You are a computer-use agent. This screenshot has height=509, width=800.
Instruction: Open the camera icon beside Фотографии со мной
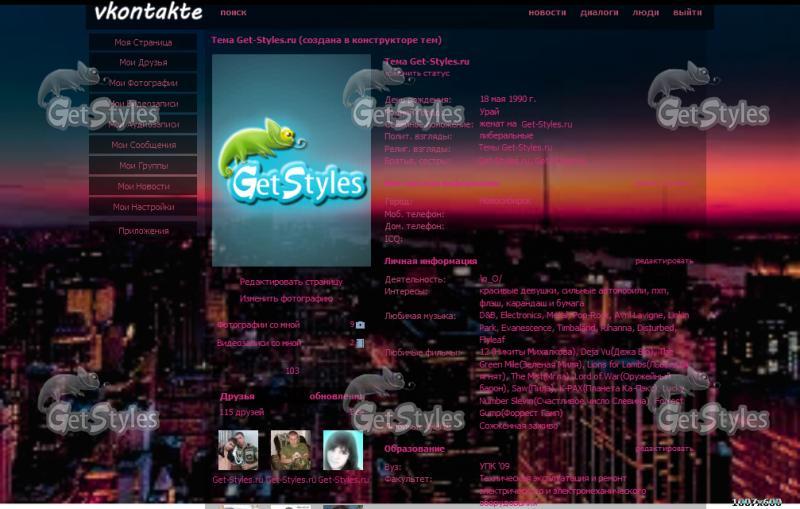pos(360,325)
